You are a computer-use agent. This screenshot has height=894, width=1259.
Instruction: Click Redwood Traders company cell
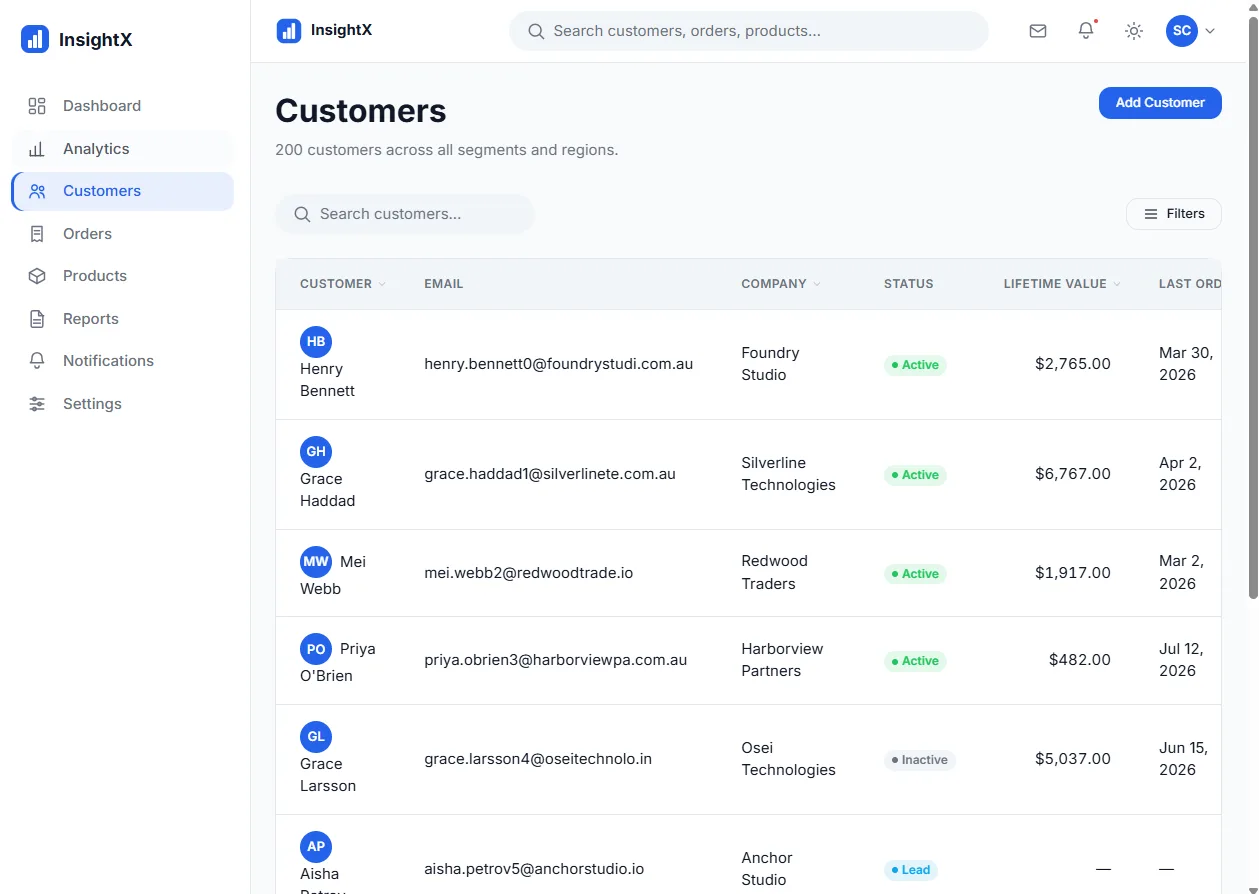point(774,572)
